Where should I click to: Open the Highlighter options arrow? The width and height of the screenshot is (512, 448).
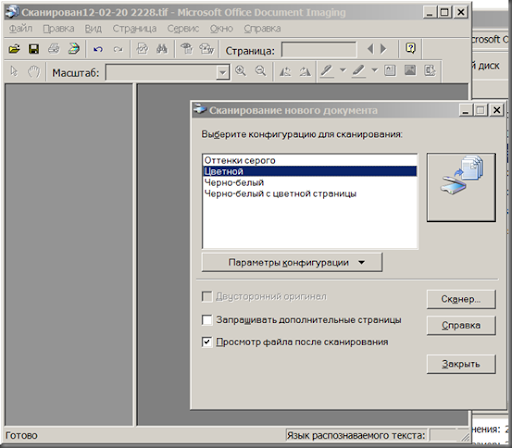pos(375,70)
